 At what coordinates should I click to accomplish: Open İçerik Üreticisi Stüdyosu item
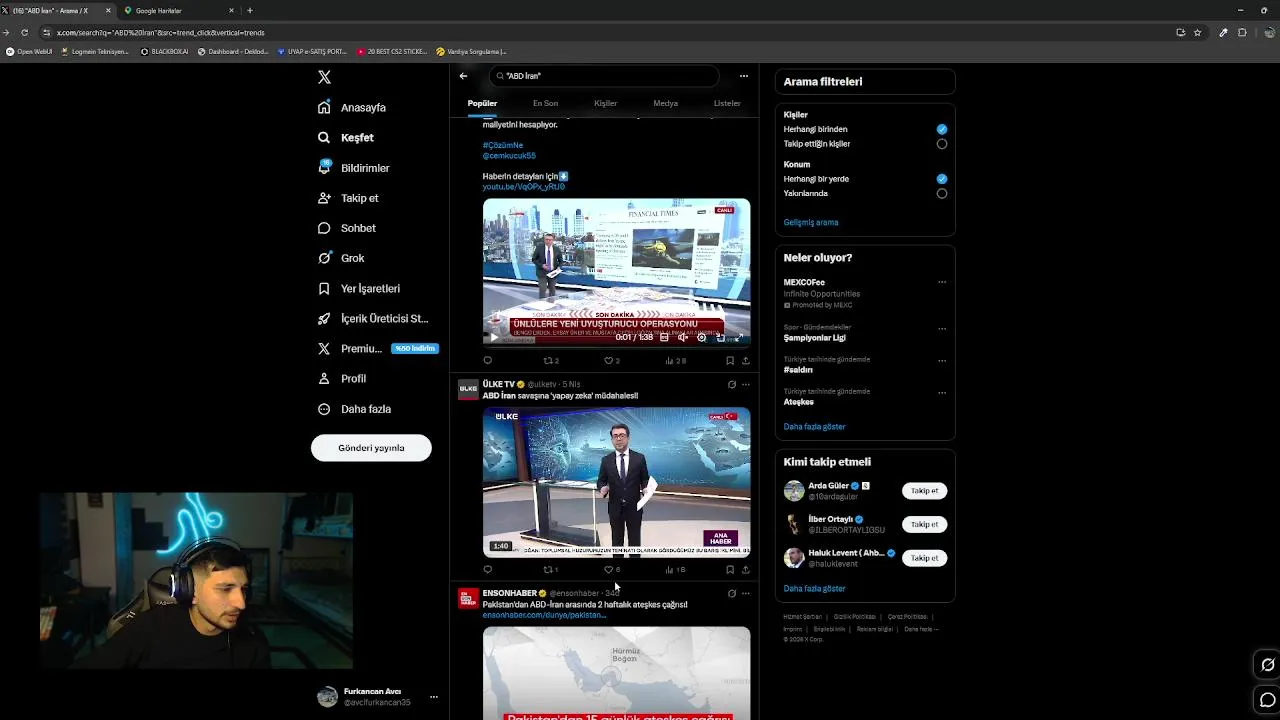[373, 318]
